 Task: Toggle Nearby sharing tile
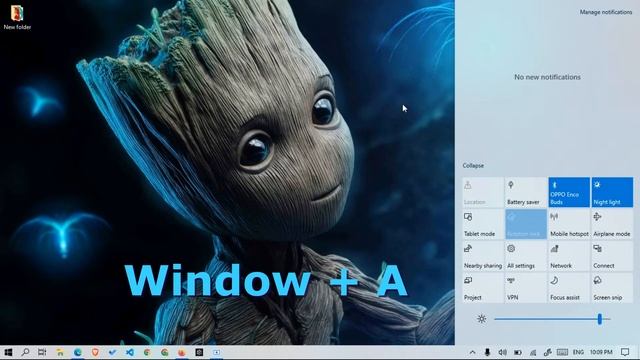tap(482, 256)
